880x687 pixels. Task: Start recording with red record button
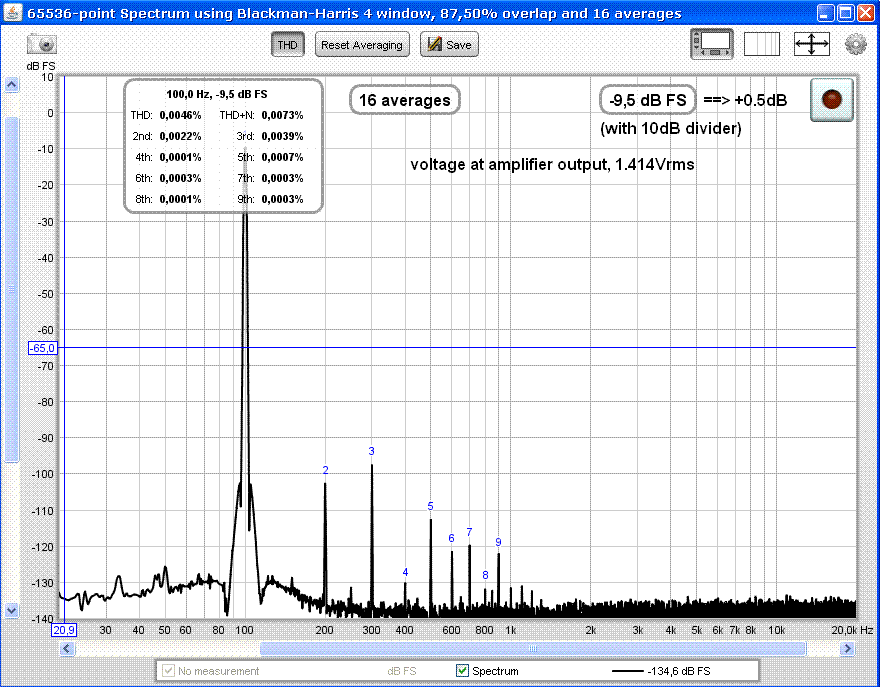pos(832,99)
